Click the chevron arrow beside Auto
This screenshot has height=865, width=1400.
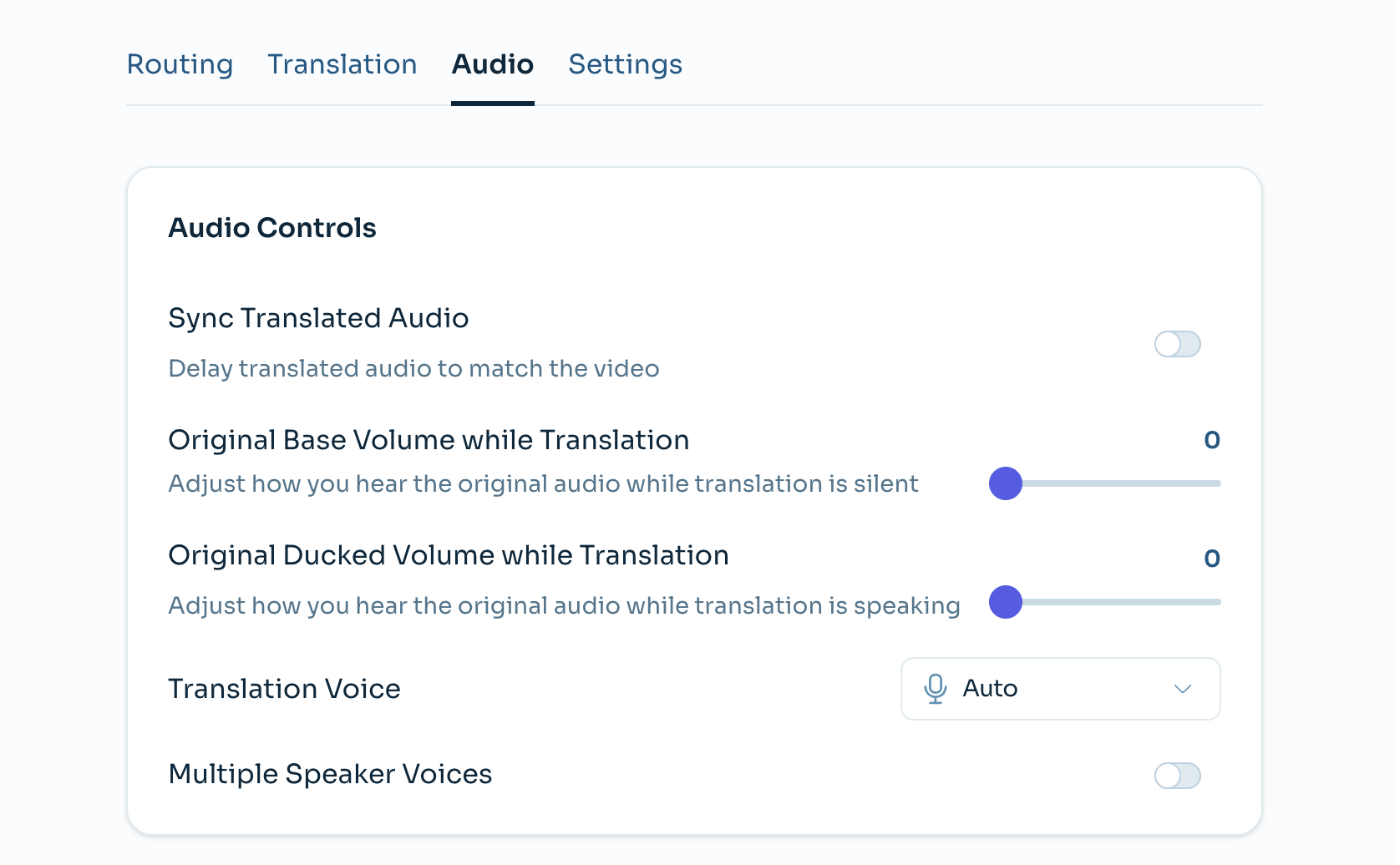1182,689
